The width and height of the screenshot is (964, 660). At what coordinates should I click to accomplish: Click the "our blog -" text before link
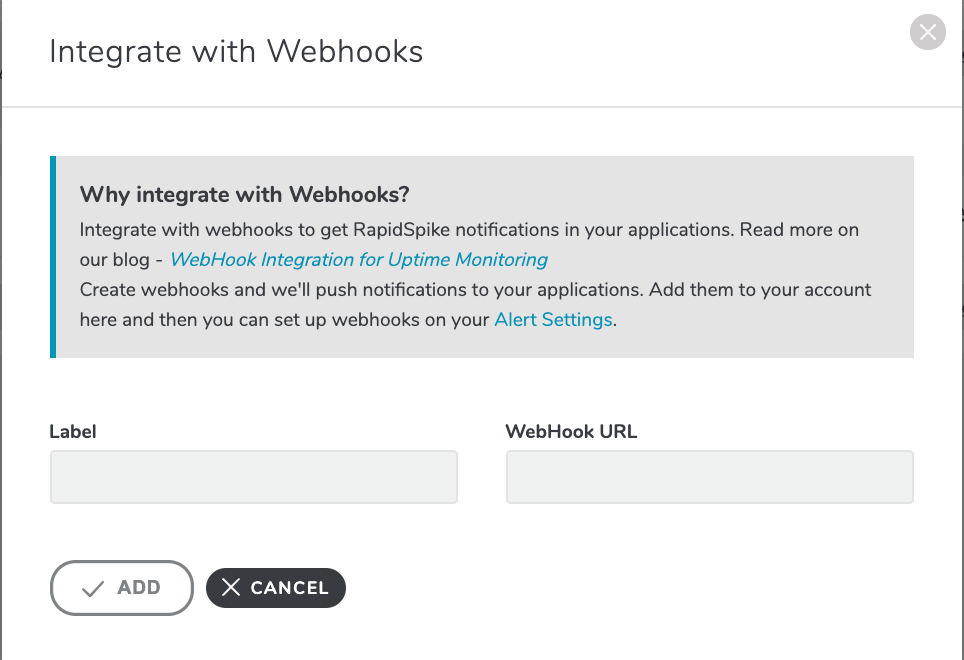point(121,260)
